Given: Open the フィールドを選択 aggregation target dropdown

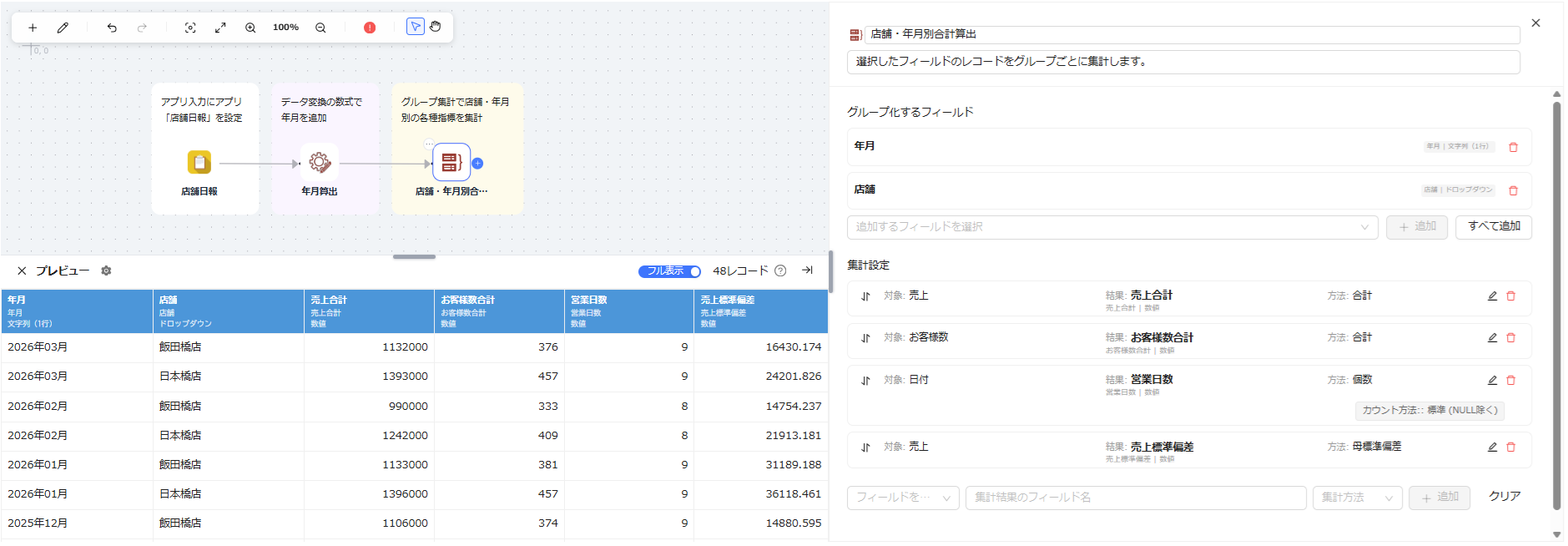Looking at the screenshot, I should pos(903,498).
